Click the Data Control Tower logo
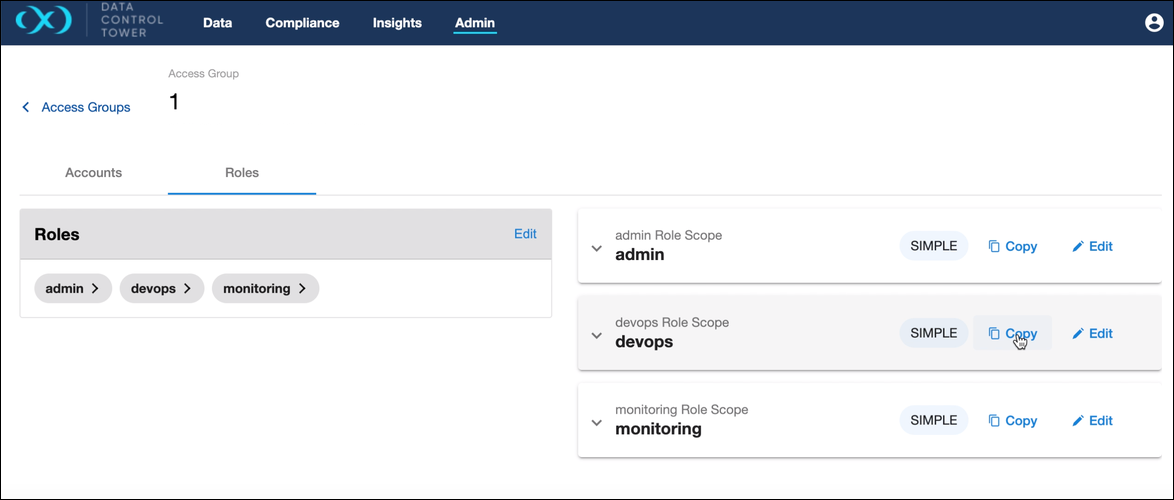This screenshot has width=1174, height=500. [x=46, y=22]
